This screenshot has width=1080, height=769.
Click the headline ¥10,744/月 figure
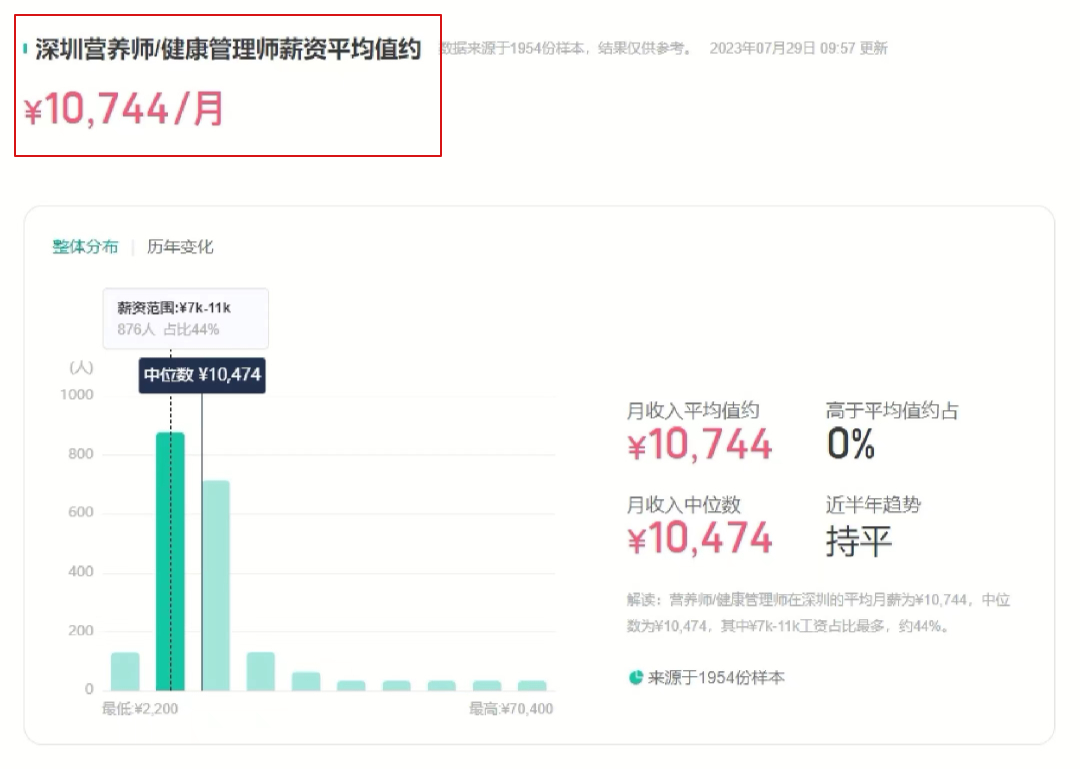125,109
